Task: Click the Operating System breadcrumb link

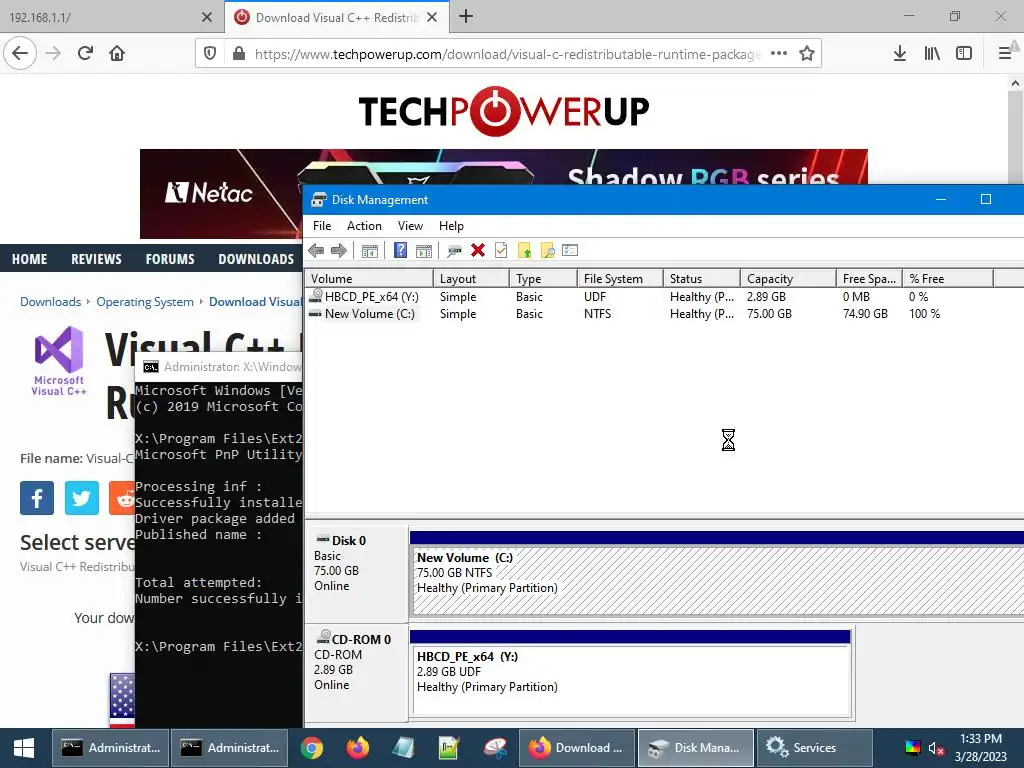Action: pyautogui.click(x=145, y=302)
